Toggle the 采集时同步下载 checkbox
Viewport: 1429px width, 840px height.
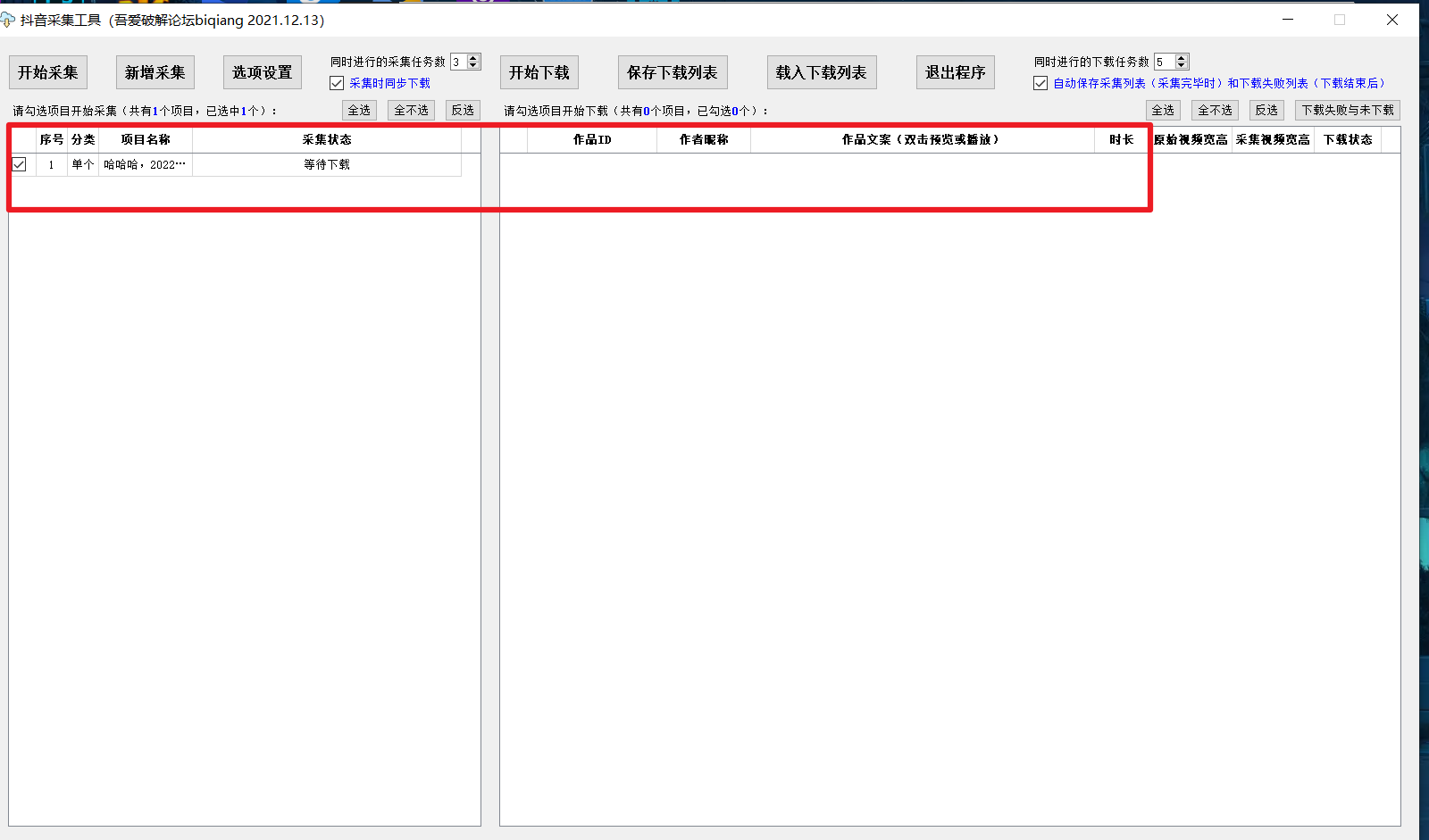pos(337,83)
